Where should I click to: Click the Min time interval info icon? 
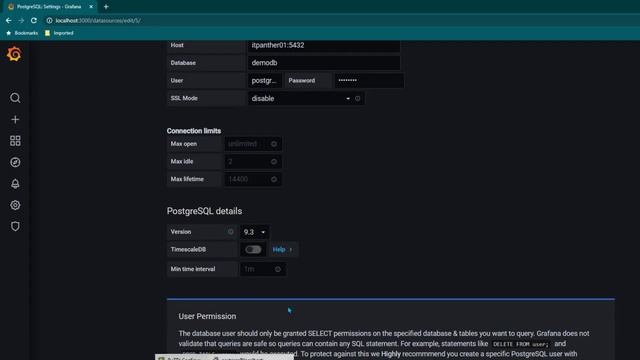[x=278, y=269]
